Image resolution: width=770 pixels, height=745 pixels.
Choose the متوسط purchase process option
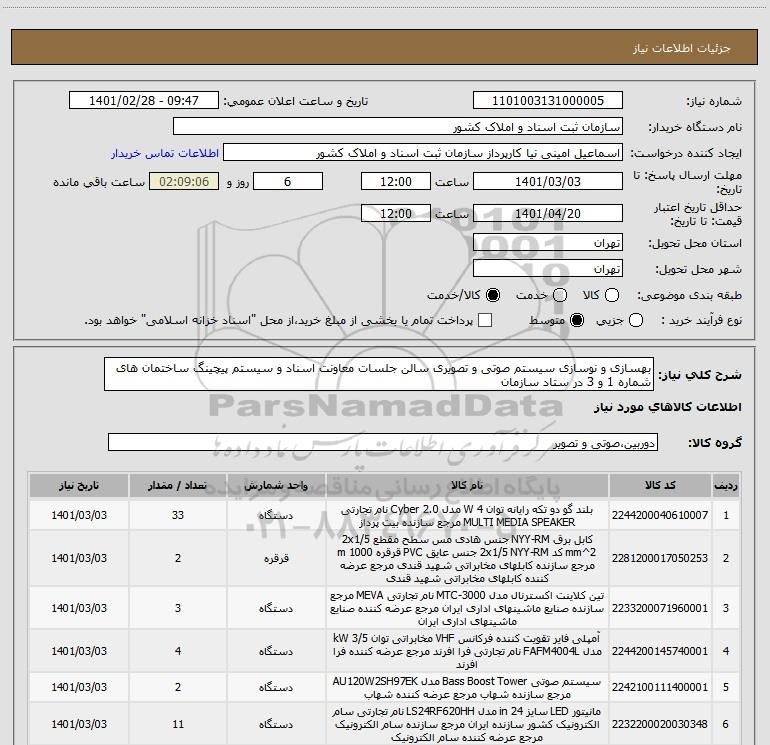click(577, 320)
